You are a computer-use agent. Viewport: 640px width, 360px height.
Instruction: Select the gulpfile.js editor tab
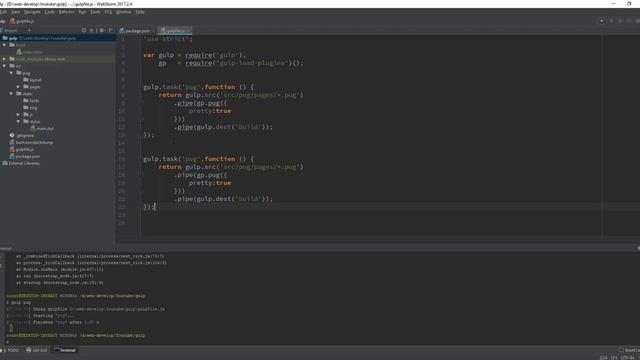(175, 31)
